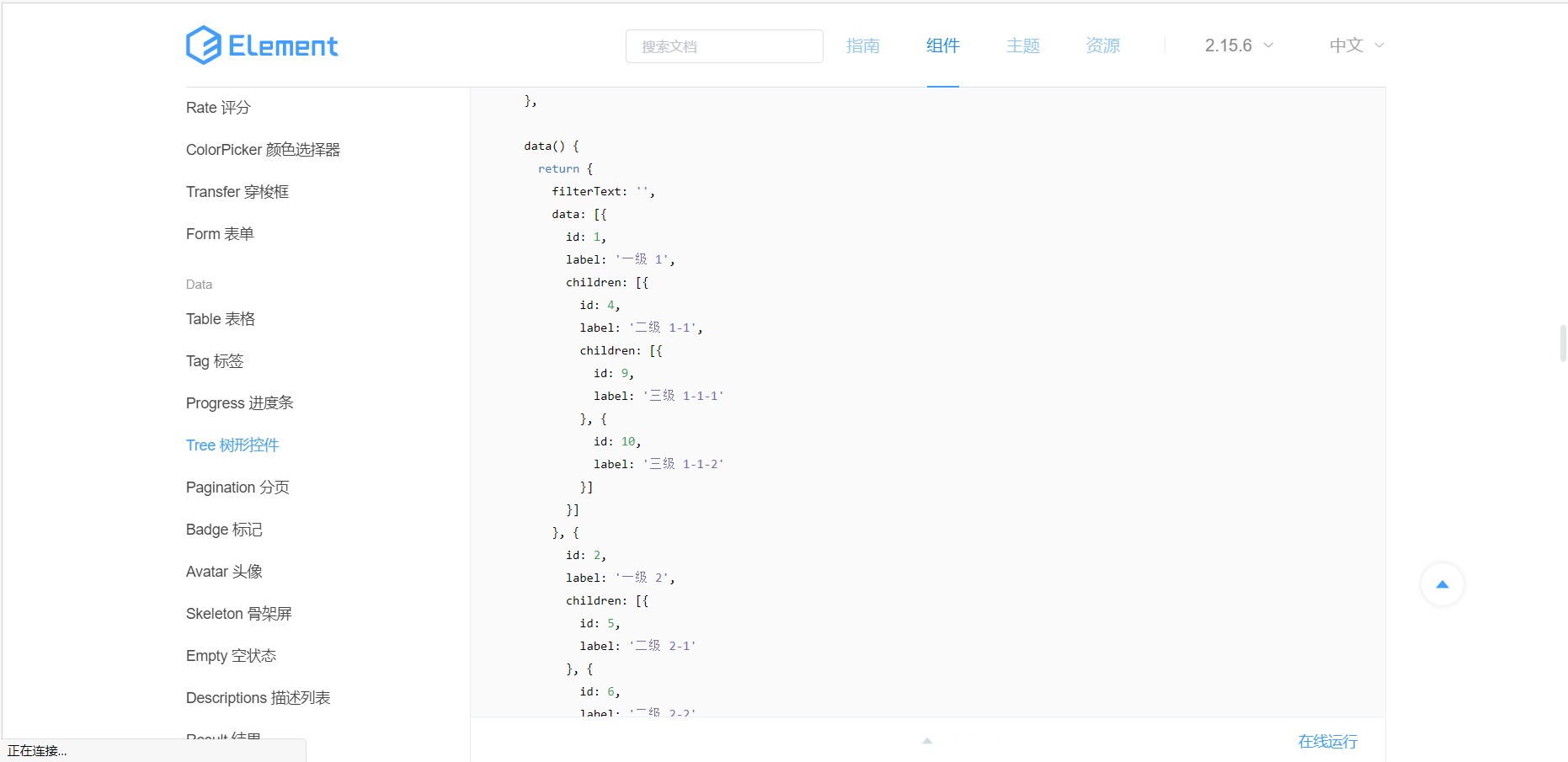Go to Empty 空状态 in the sidebar
The height and width of the screenshot is (762, 1568).
coord(231,656)
